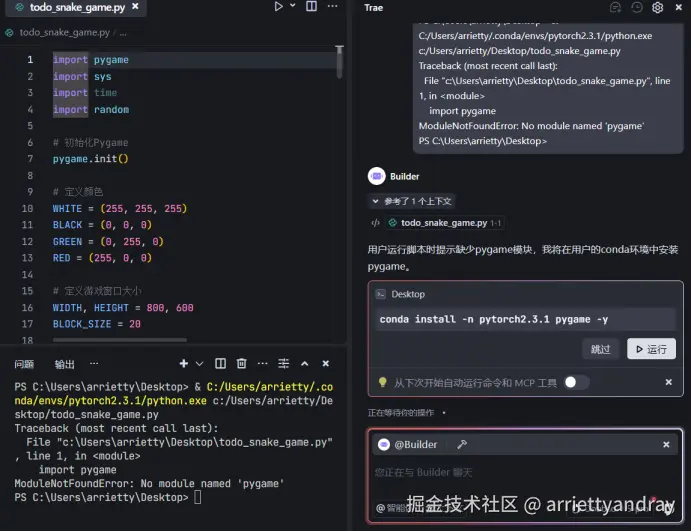Click the Builder avatar icon
Image resolution: width=692 pixels, height=532 pixels.
(x=376, y=176)
